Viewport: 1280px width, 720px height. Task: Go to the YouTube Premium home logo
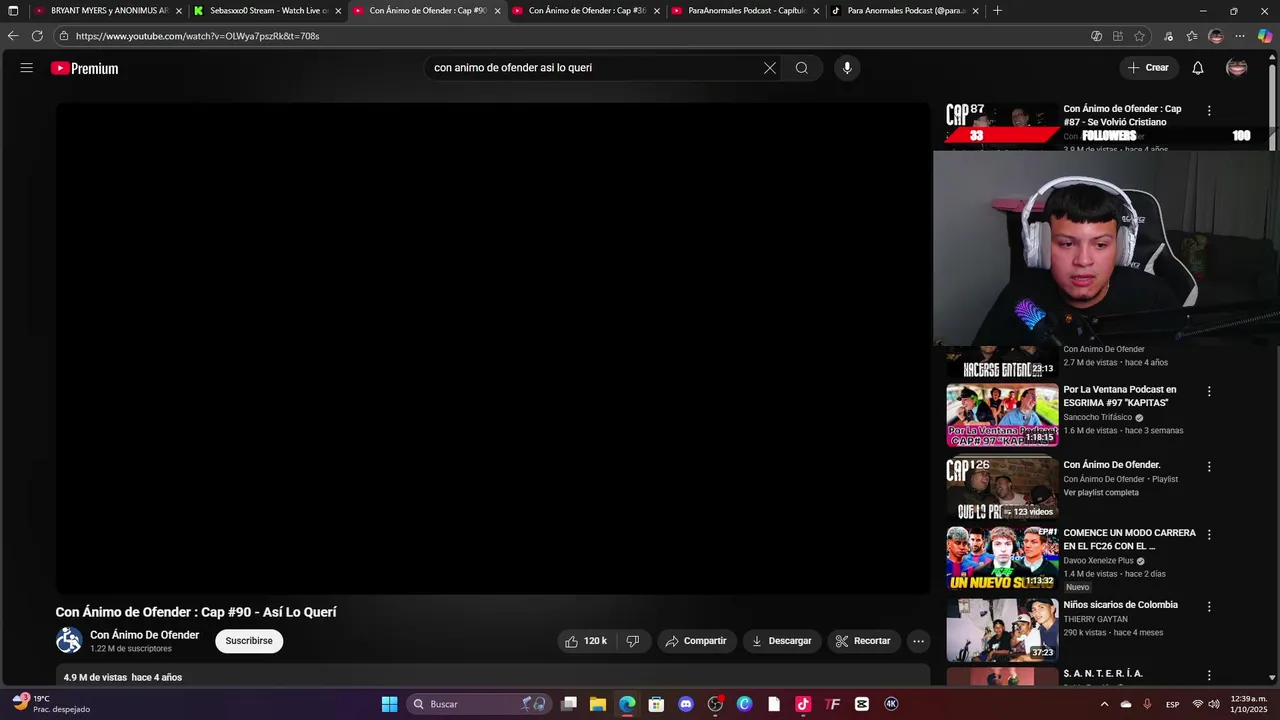click(85, 68)
